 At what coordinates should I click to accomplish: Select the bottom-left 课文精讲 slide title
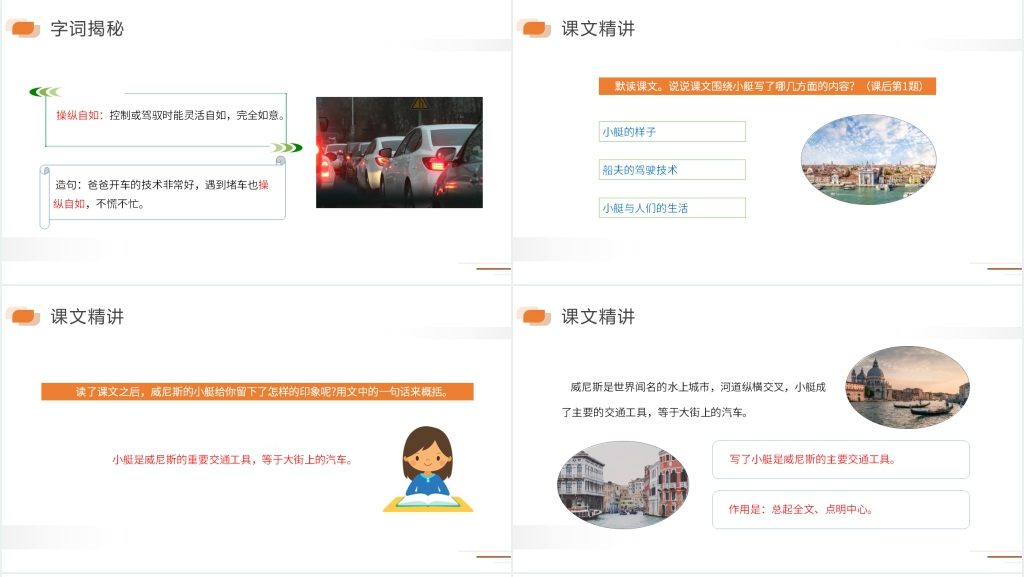(87, 317)
